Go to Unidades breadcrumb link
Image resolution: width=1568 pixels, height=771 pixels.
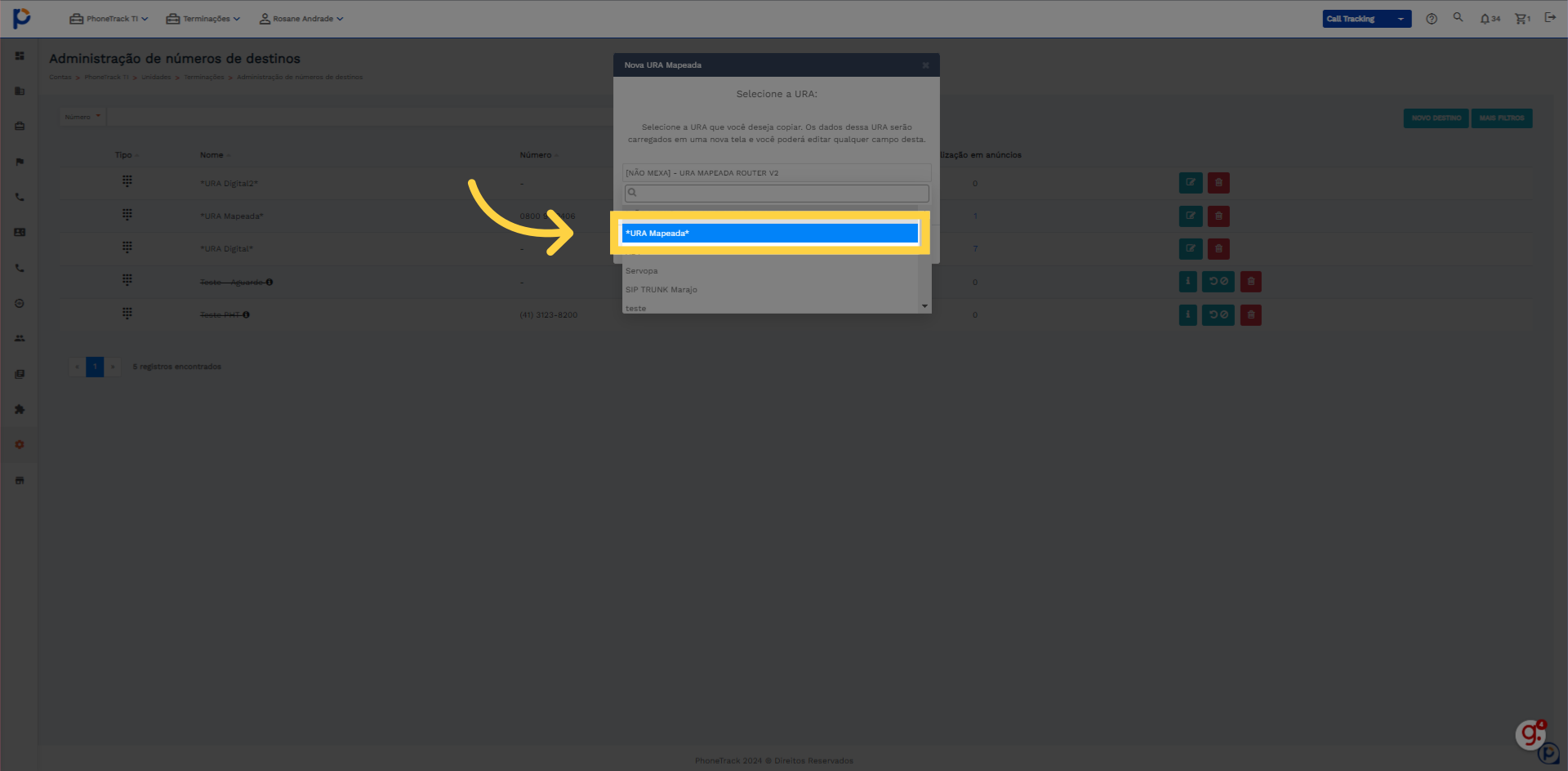pyautogui.click(x=156, y=78)
